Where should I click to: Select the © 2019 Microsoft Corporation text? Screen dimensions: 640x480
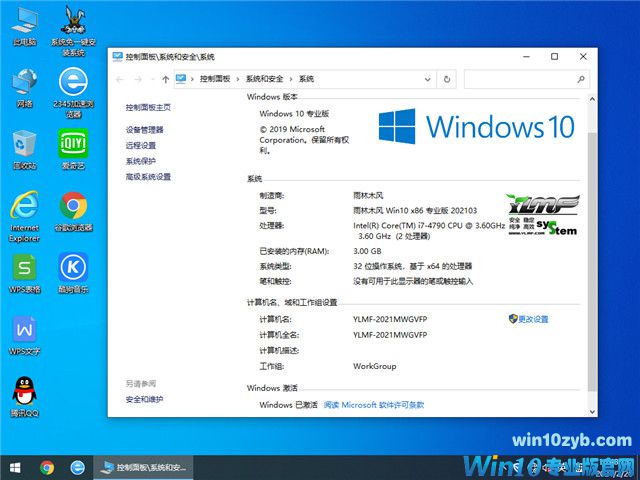[304, 140]
